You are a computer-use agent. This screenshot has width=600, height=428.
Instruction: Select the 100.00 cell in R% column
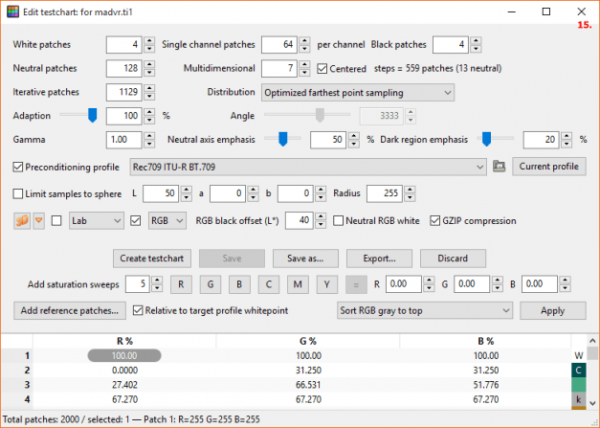pos(125,354)
